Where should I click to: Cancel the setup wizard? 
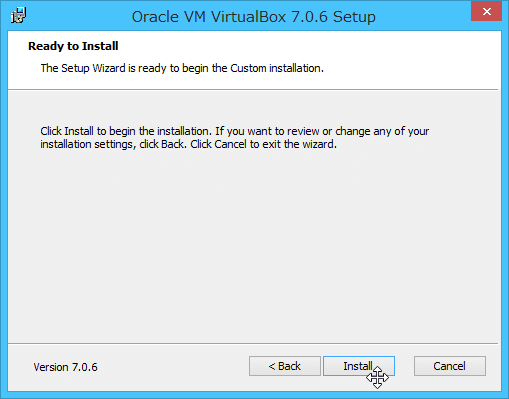(x=450, y=366)
